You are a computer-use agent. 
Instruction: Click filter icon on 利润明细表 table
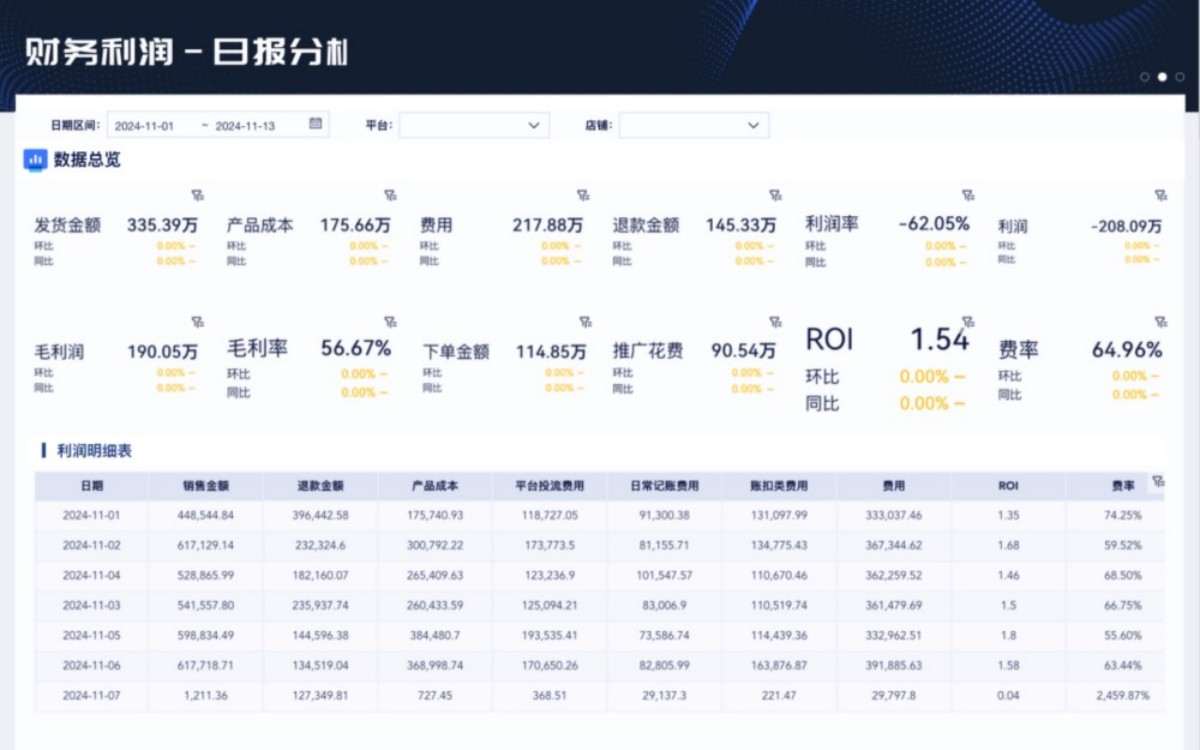tap(1158, 481)
